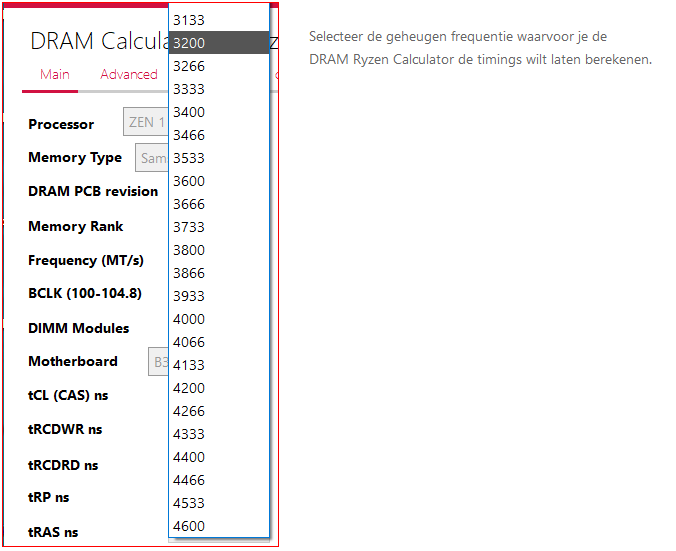Choose 3733 in frequency list
Viewport: 676px width, 551px height.
coord(219,227)
